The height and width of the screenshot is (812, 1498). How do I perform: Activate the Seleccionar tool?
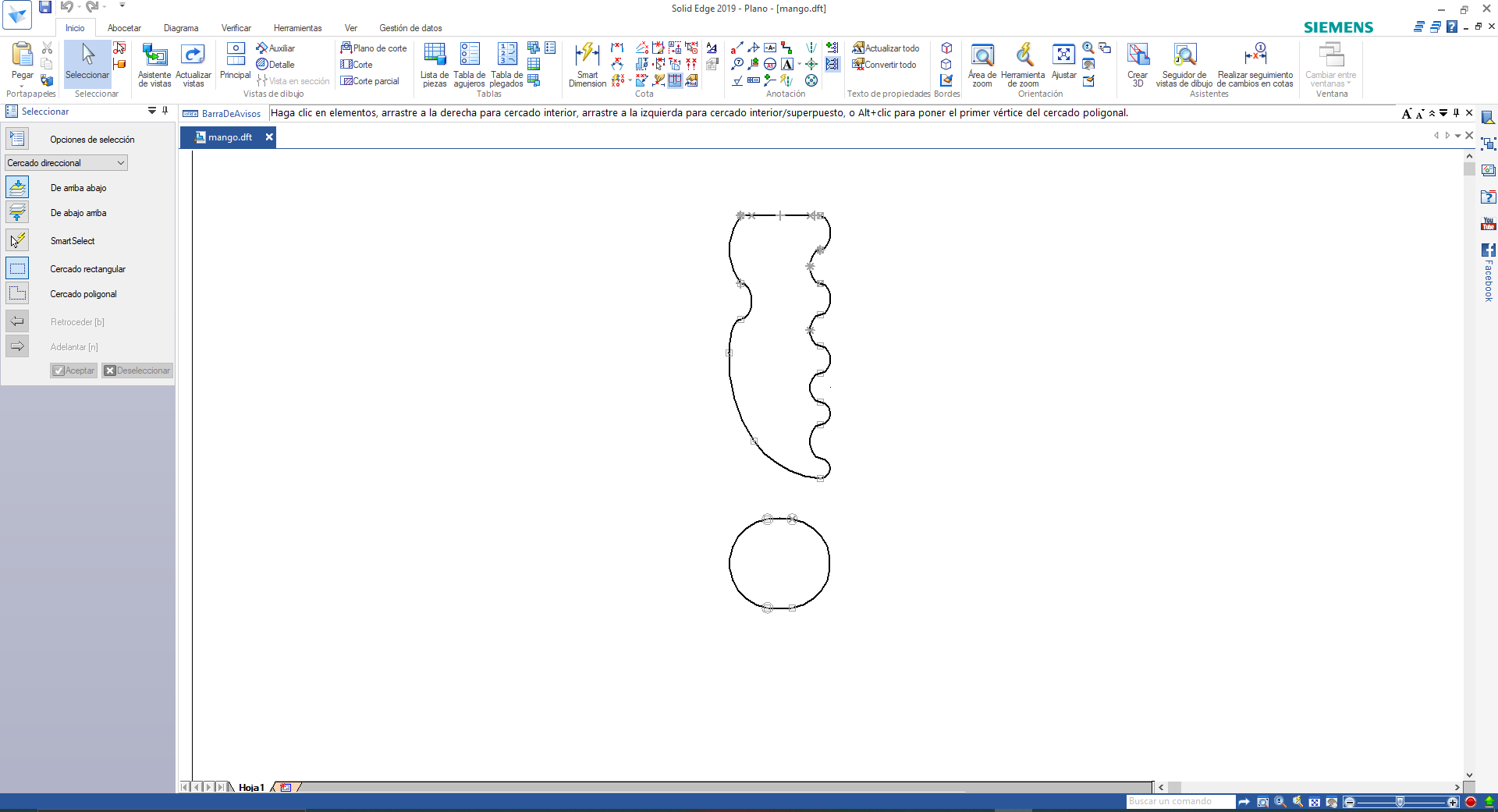tap(87, 63)
